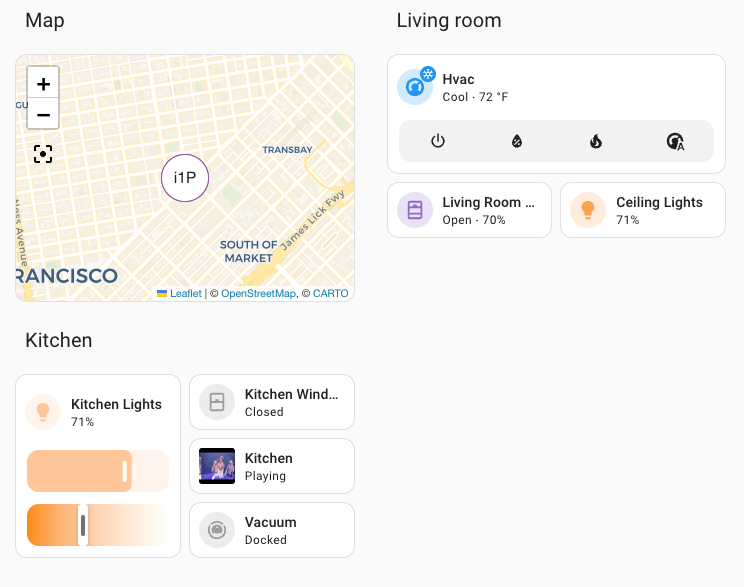
Task: Click the fit-map-to-entities focus icon
Action: click(43, 154)
